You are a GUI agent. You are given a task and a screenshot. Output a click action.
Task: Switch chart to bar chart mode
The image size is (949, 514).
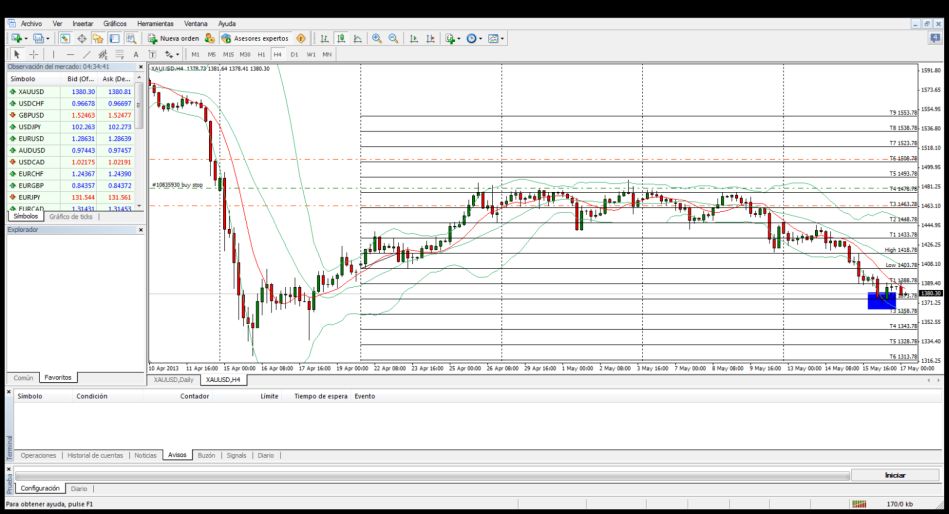pos(325,38)
